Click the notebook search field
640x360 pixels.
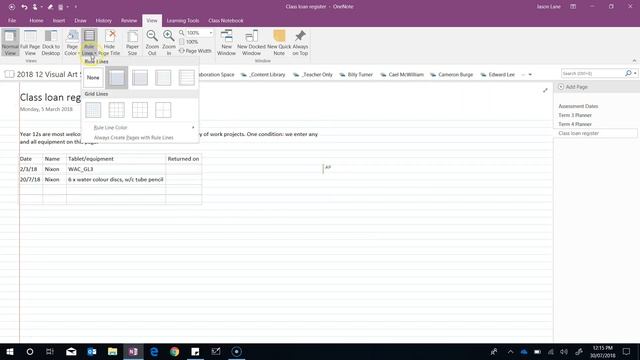[x=592, y=73]
